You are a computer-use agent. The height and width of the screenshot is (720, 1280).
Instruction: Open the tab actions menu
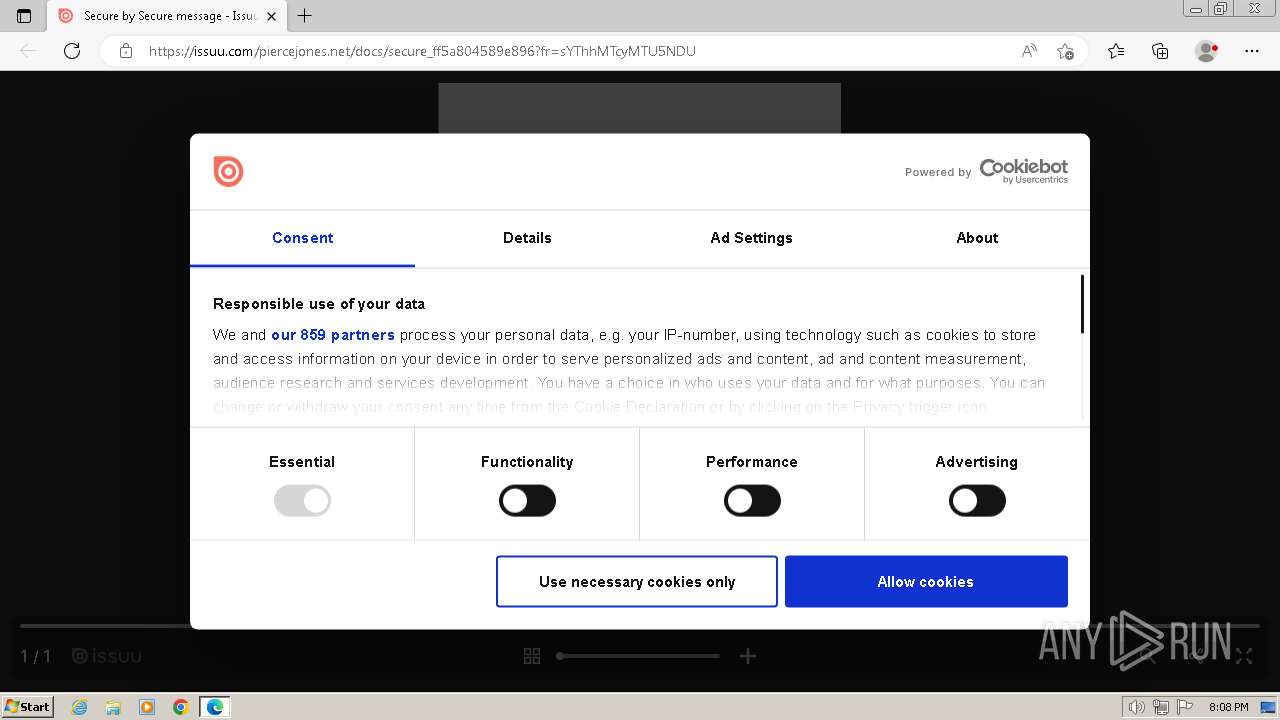click(x=24, y=16)
